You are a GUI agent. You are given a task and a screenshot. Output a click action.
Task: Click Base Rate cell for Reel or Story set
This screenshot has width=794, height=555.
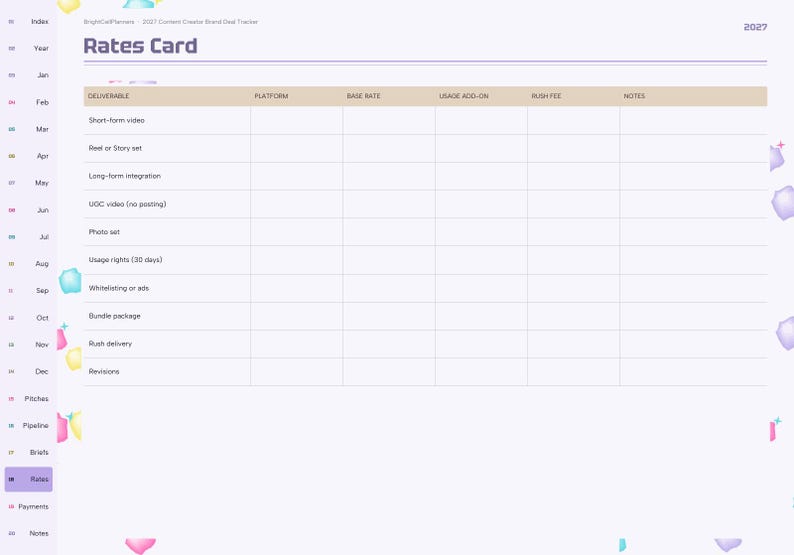pyautogui.click(x=389, y=148)
